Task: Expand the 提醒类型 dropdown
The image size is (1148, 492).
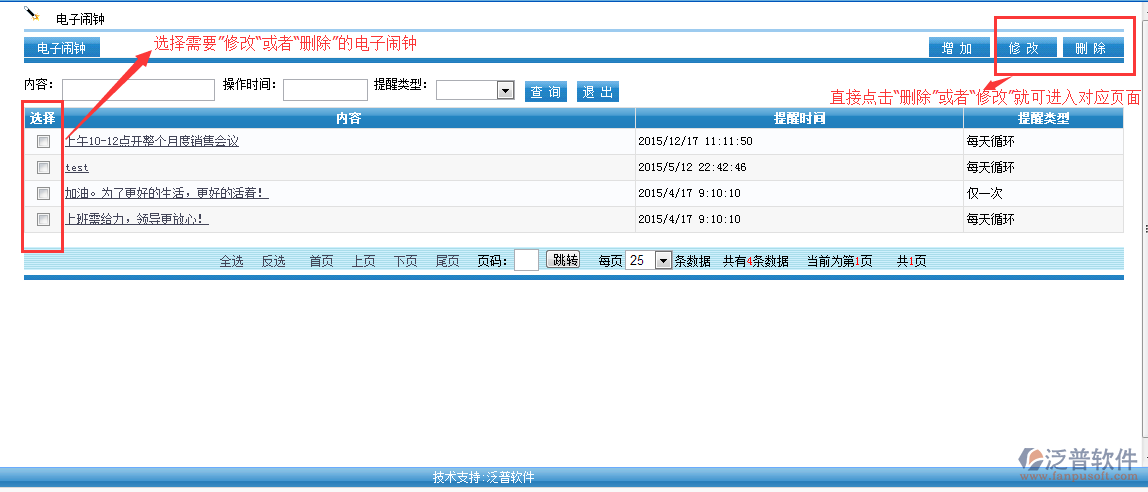Action: (x=505, y=90)
